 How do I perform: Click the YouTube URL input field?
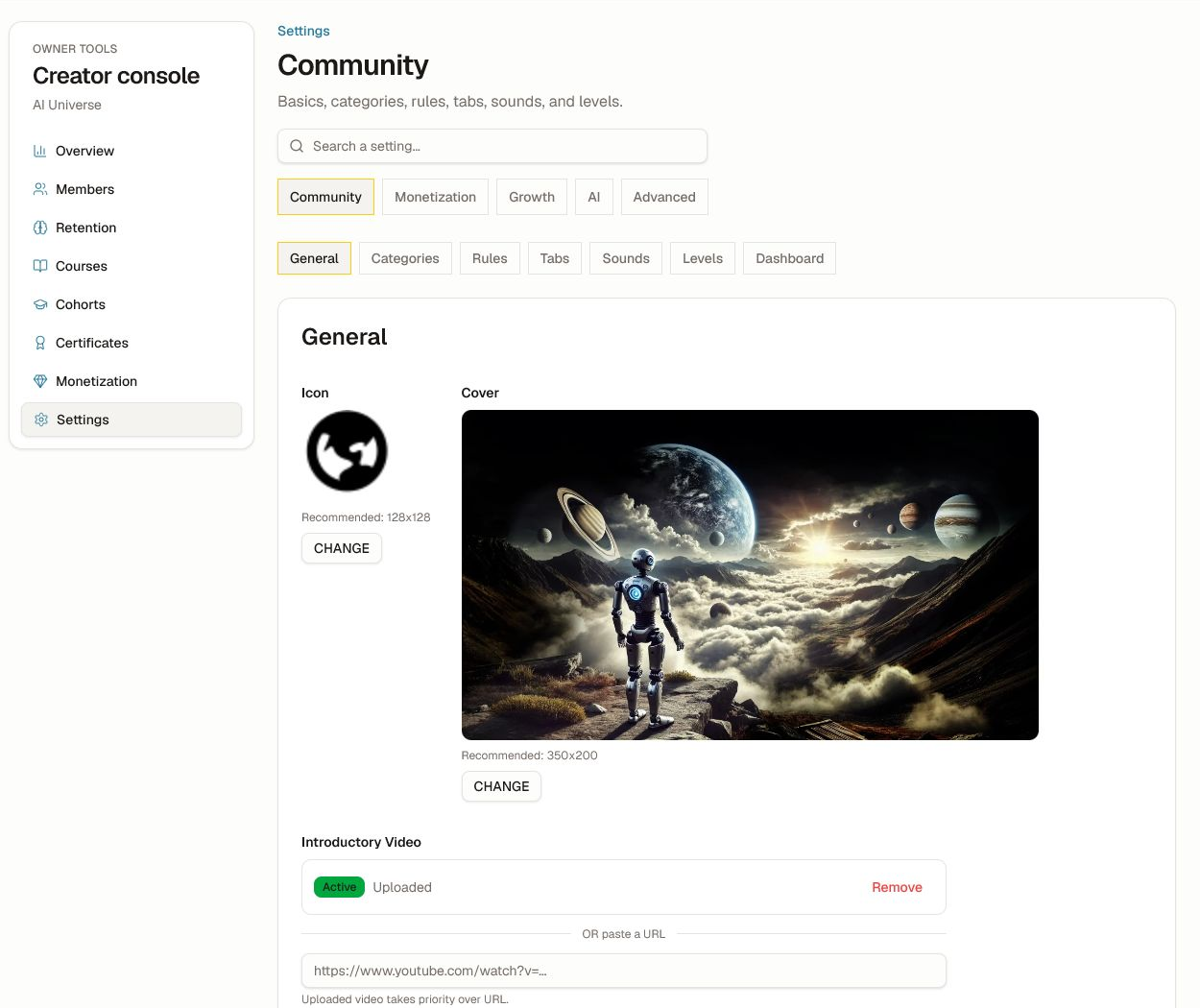(624, 971)
